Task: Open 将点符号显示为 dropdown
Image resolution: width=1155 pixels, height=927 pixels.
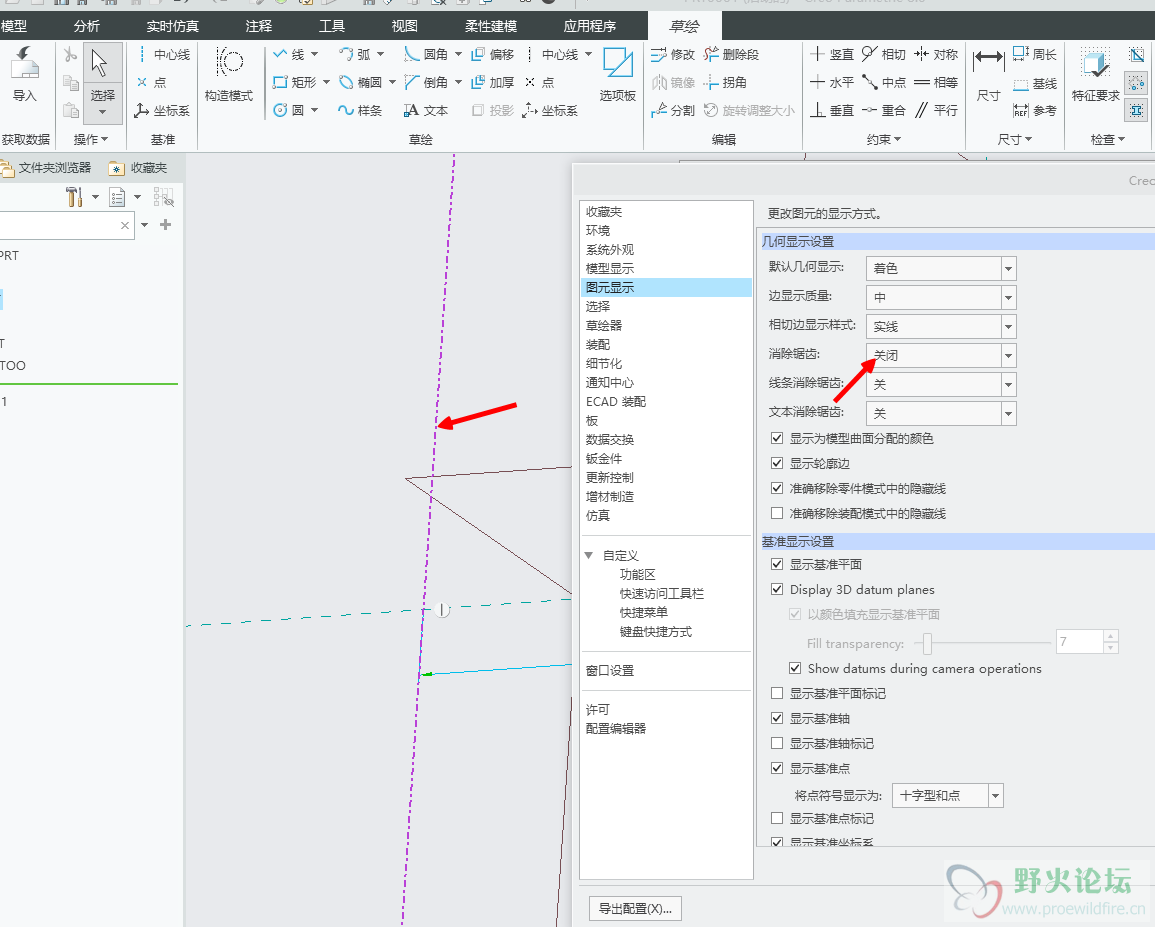Action: [947, 796]
